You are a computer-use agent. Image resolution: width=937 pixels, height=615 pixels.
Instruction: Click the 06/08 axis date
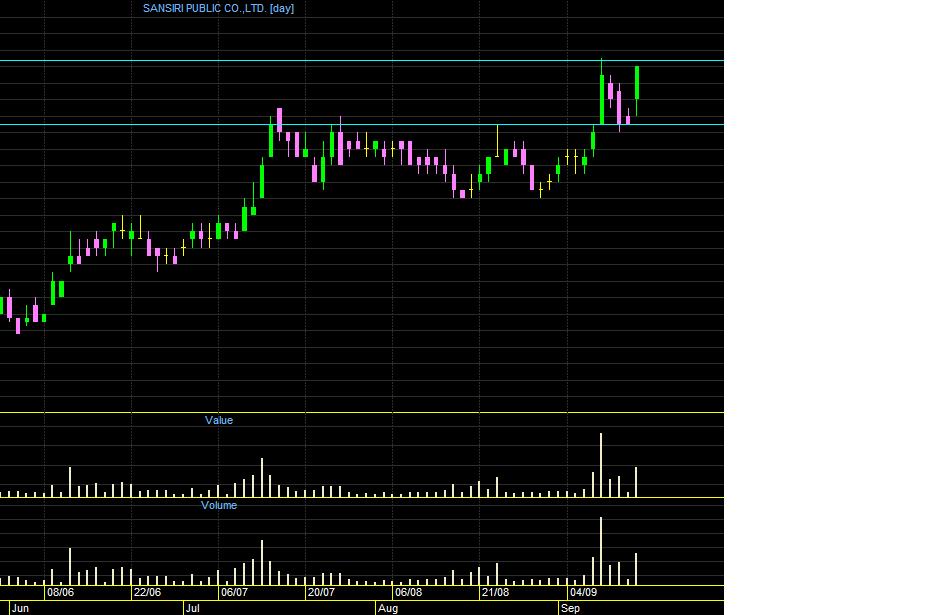tap(408, 592)
